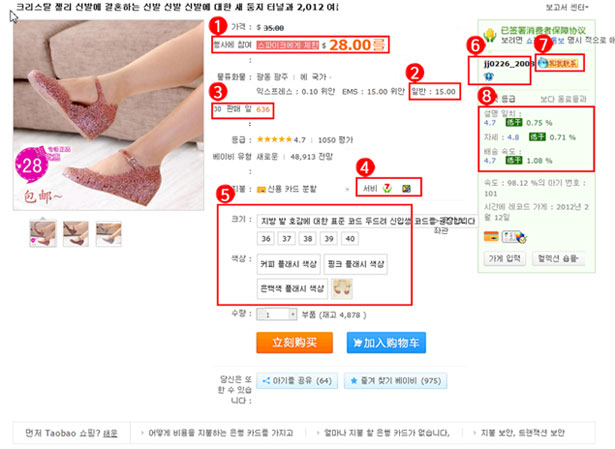615x449 pixels.
Task: Click the orange buy now button
Action: (x=295, y=343)
